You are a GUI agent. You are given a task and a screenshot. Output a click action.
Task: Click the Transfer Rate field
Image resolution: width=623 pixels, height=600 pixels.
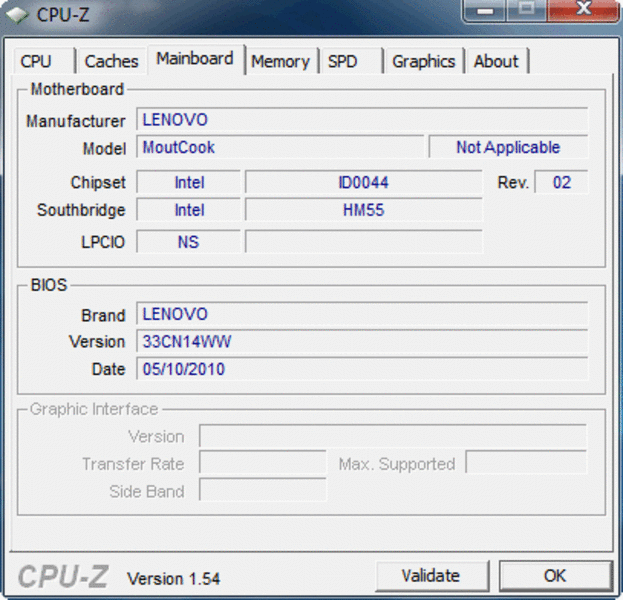click(x=263, y=463)
